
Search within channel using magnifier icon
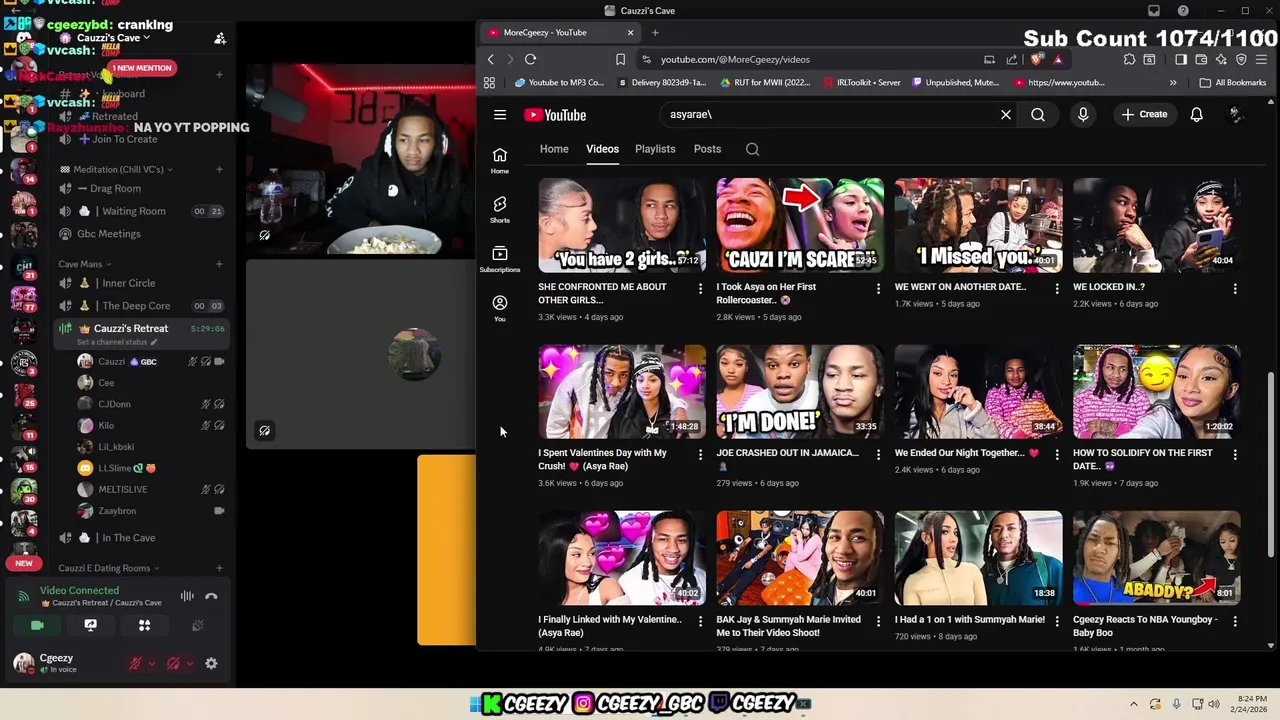point(753,149)
